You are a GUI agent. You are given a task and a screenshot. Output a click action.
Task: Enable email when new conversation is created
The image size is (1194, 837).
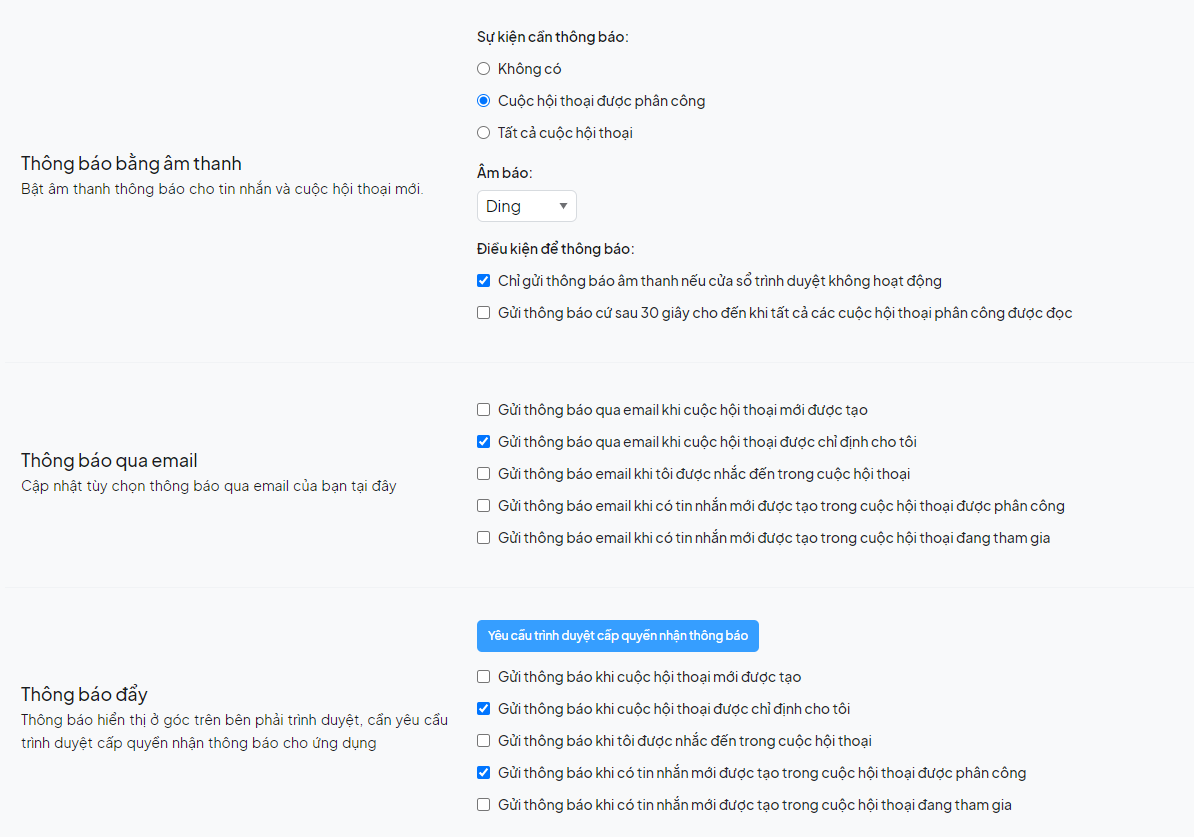click(484, 410)
